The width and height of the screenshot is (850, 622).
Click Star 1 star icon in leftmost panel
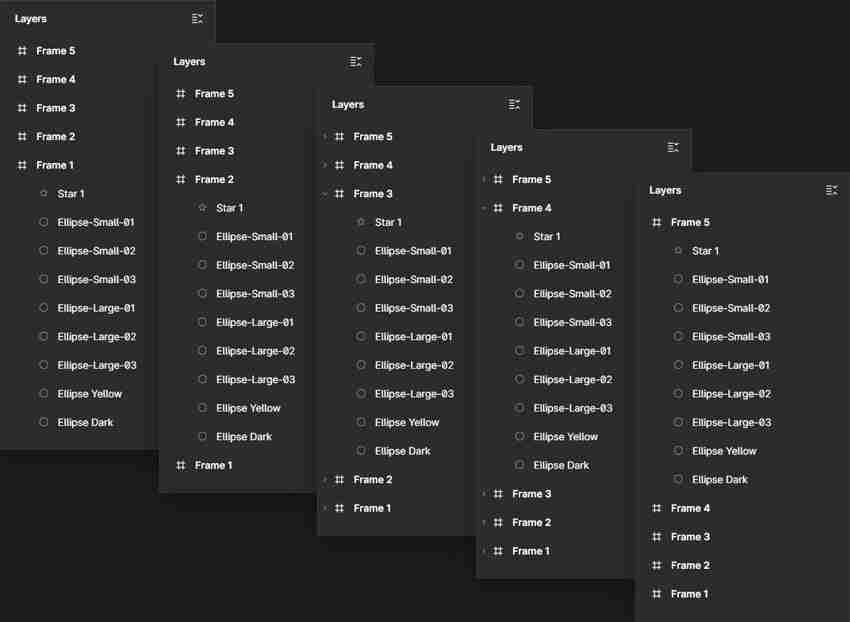click(x=44, y=194)
